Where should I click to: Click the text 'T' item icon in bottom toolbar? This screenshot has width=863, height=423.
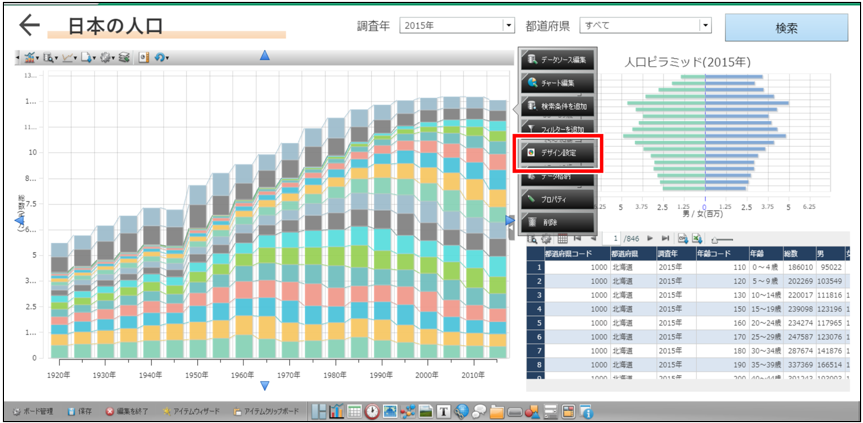[x=443, y=411]
